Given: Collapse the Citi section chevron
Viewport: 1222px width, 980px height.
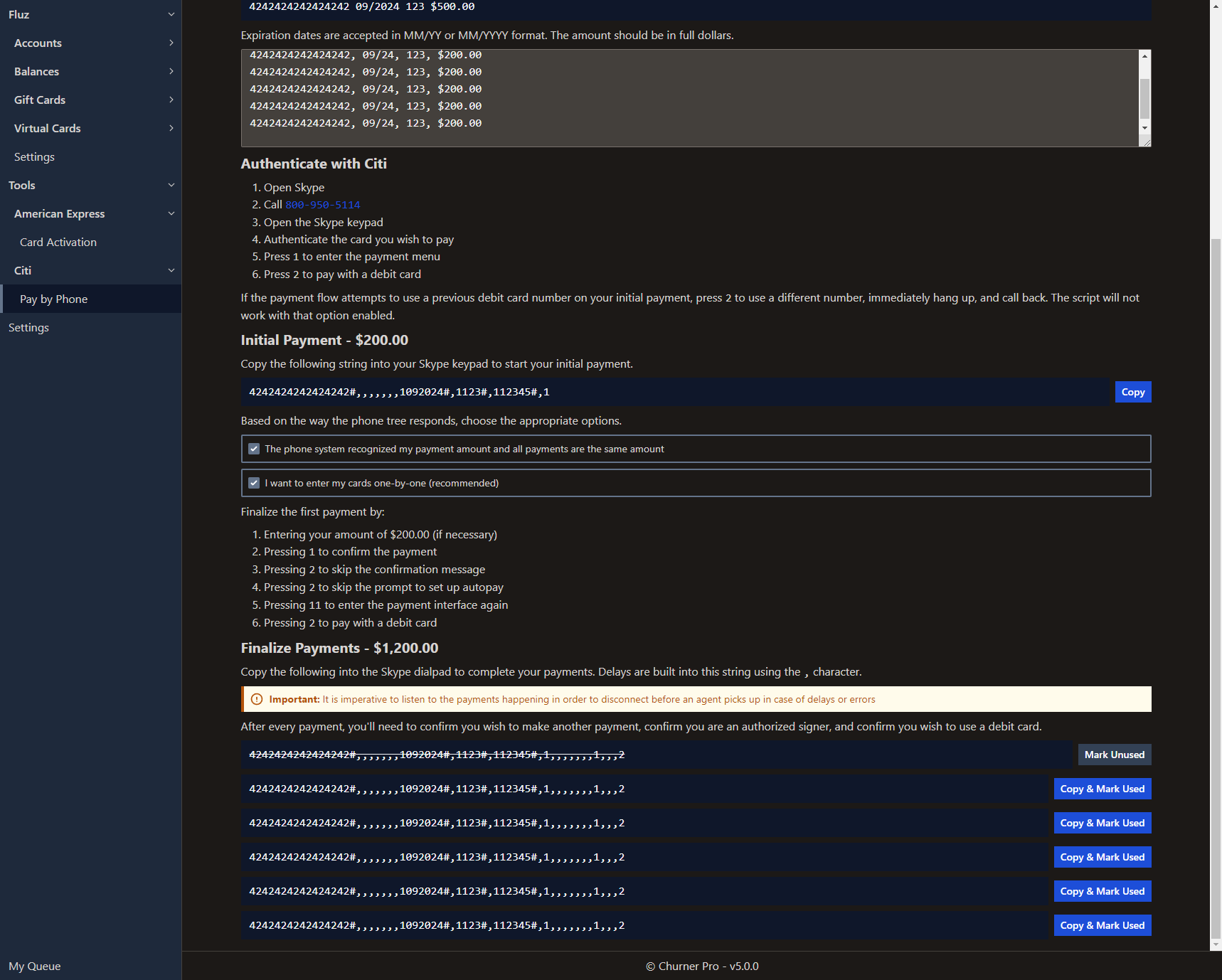Looking at the screenshot, I should [171, 270].
